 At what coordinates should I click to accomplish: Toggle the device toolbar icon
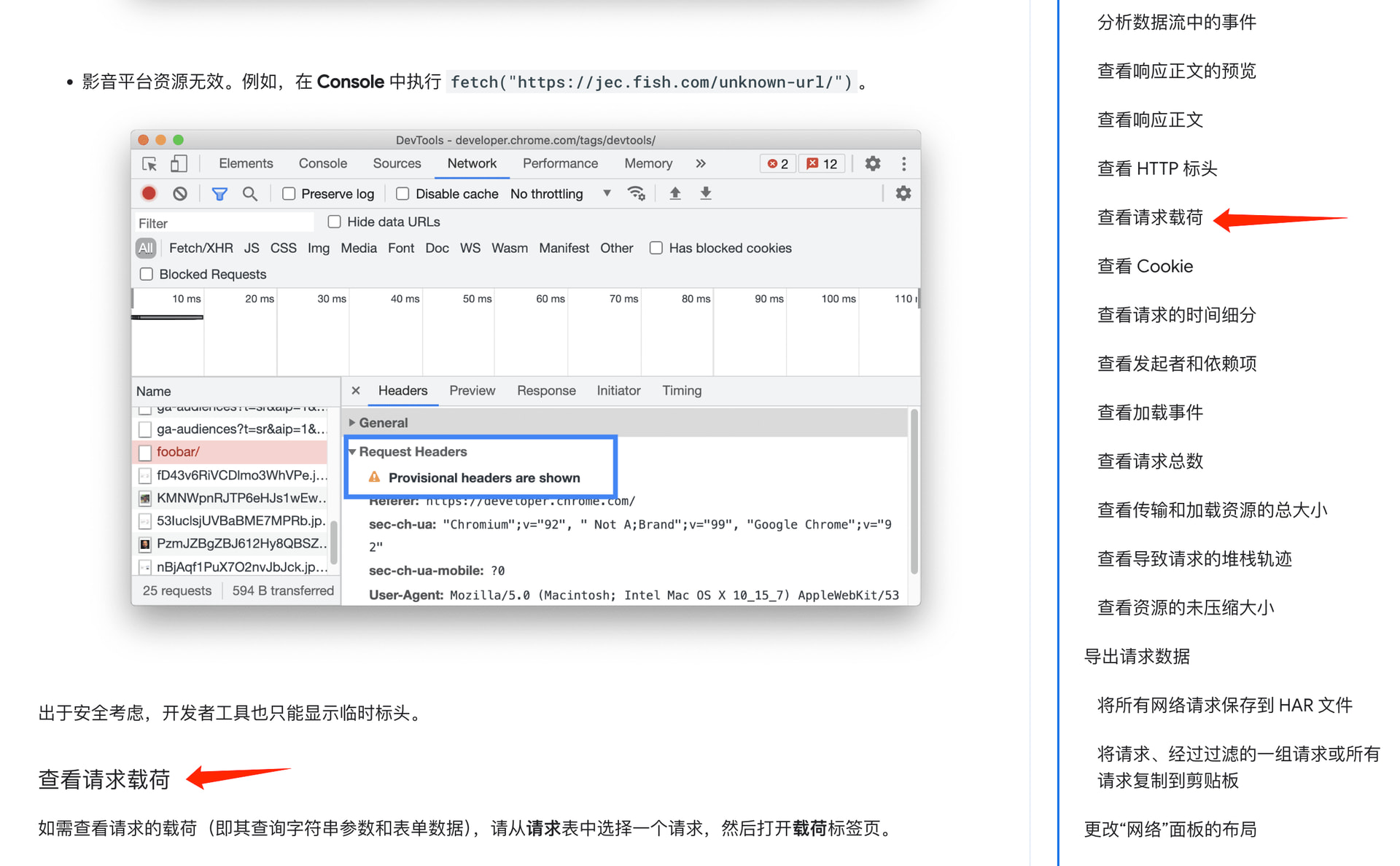[x=179, y=164]
